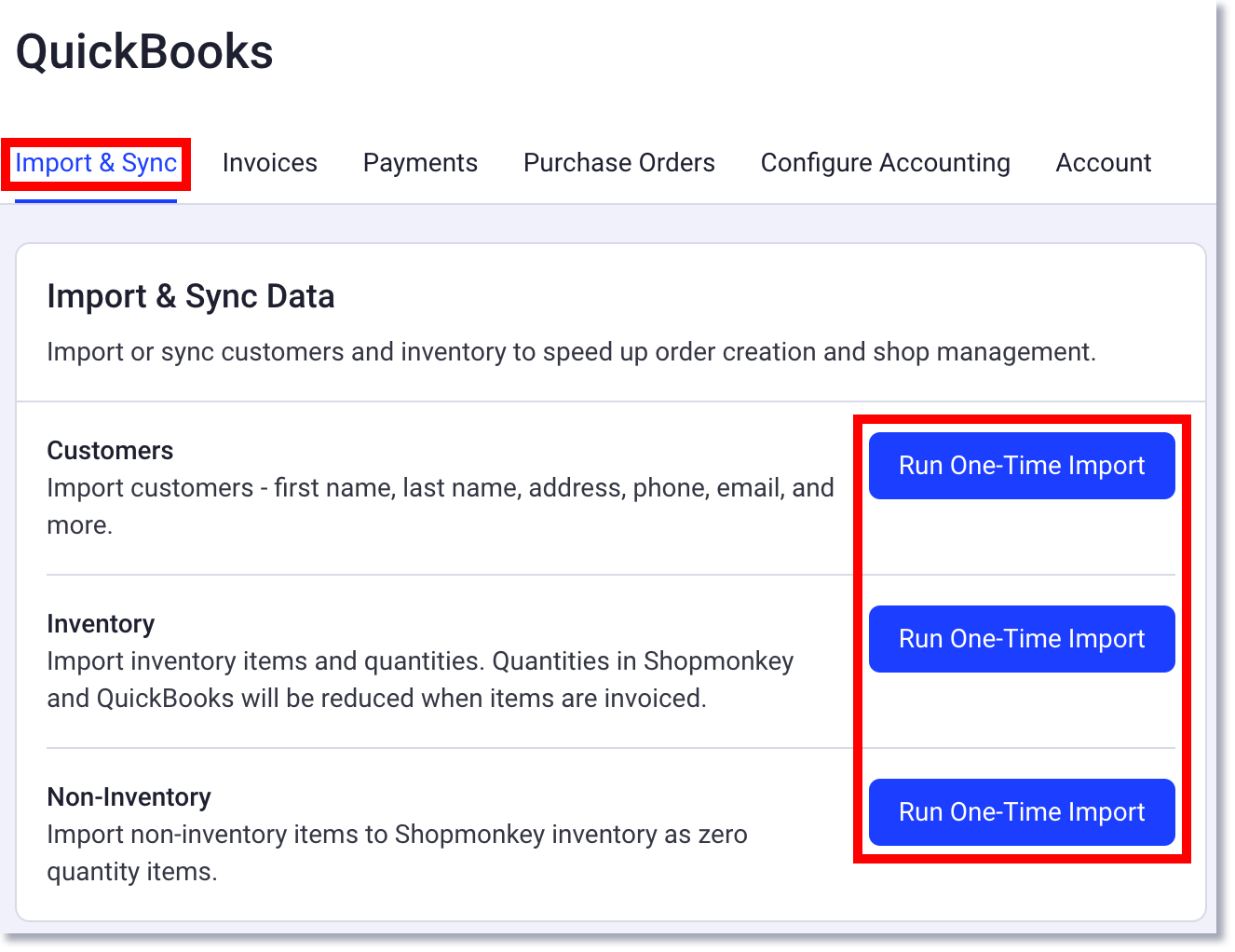Run one-time import for Customers
1235x952 pixels.
coord(1021,465)
